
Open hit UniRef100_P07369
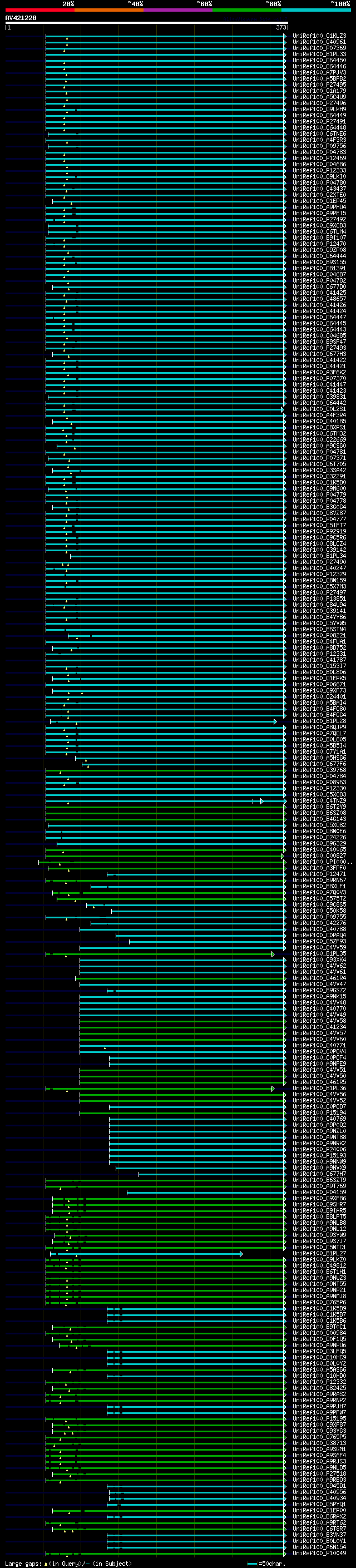[319, 48]
